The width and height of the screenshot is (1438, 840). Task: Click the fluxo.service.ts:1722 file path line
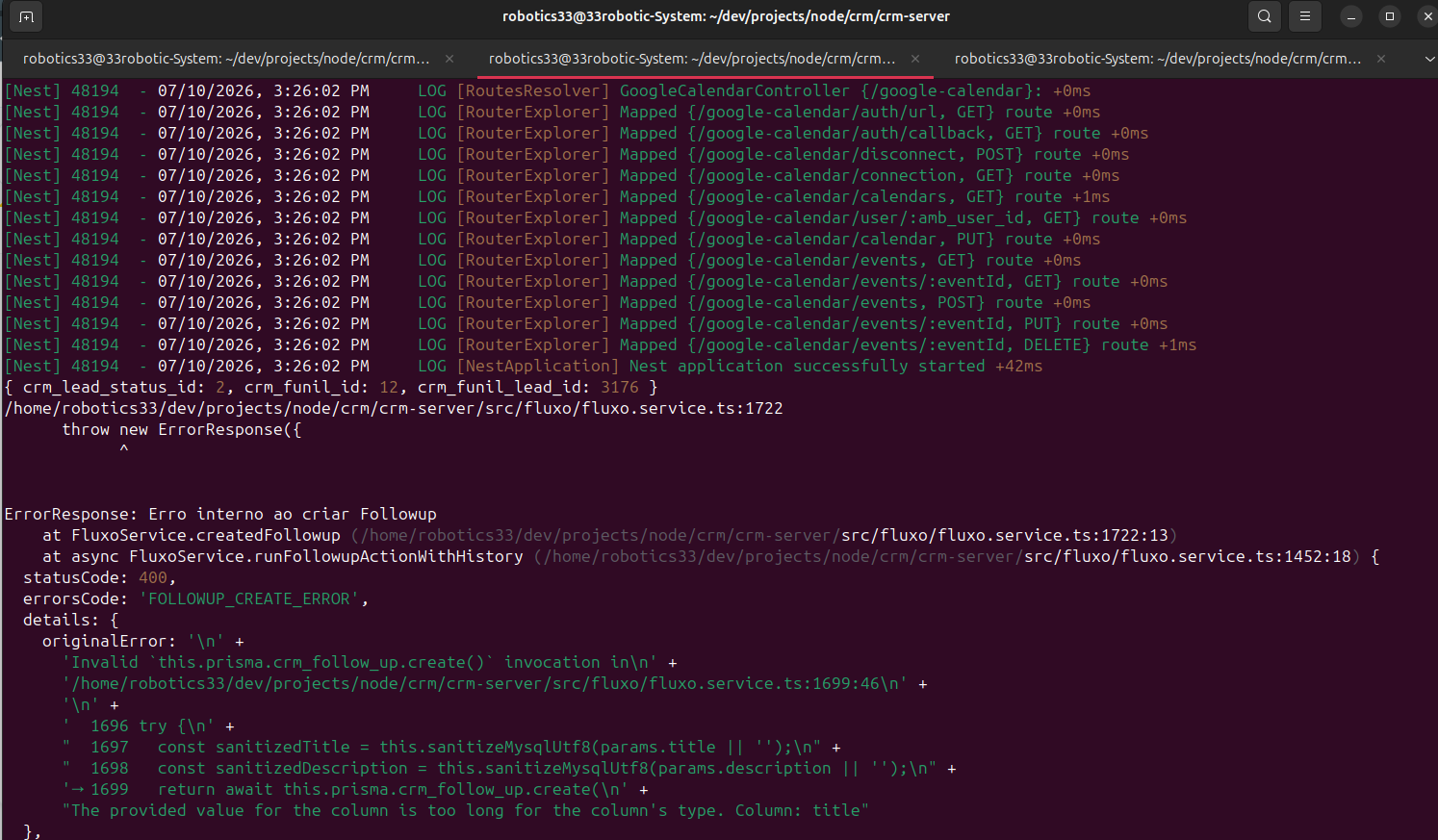[394, 408]
